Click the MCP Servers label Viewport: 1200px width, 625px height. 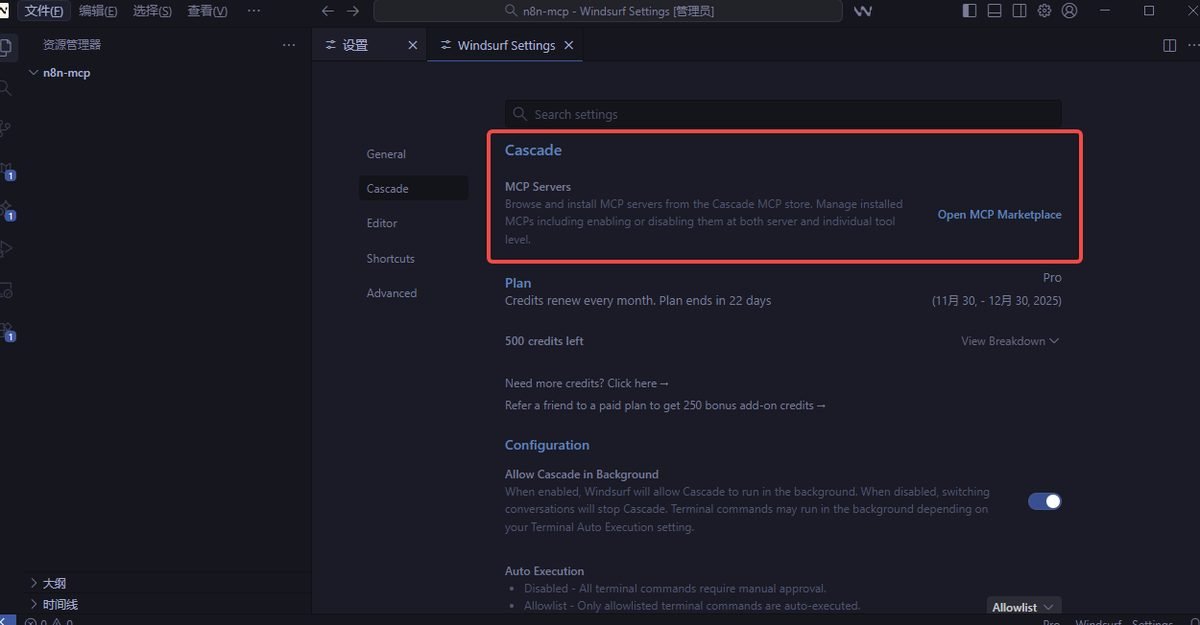tap(538, 187)
